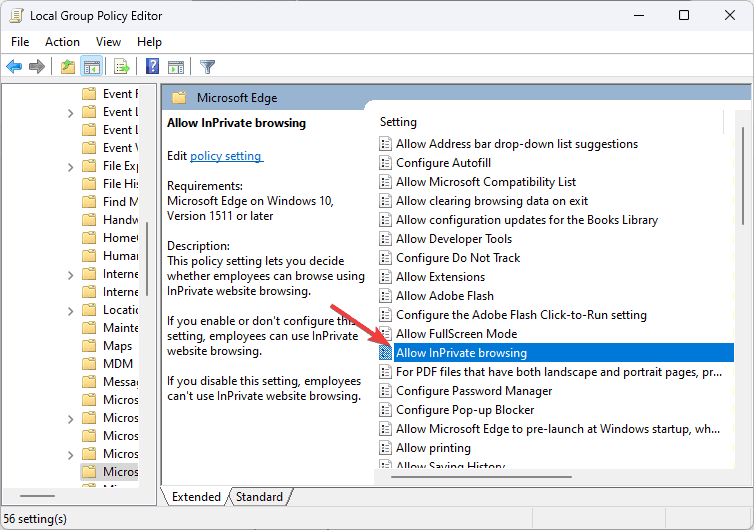Click icon of selected Allow InPrivate browsing
This screenshot has width=754, height=530.
click(x=385, y=353)
